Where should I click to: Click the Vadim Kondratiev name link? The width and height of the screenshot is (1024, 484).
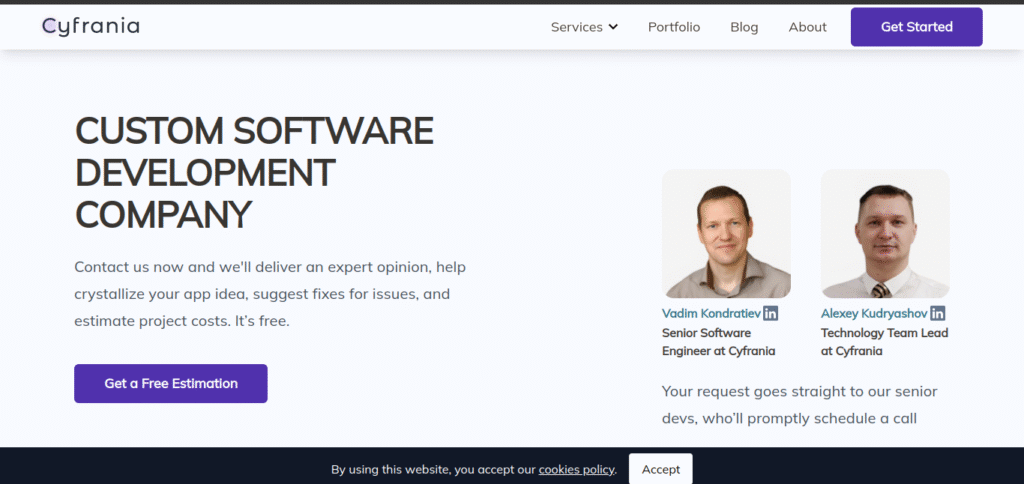click(x=710, y=313)
